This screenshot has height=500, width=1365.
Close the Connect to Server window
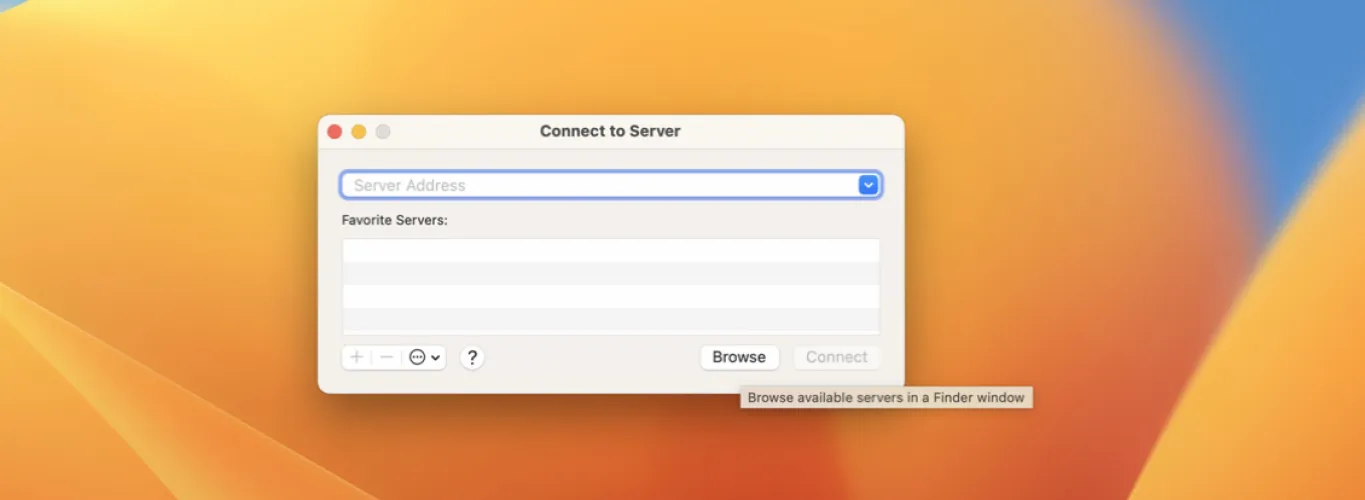[335, 132]
